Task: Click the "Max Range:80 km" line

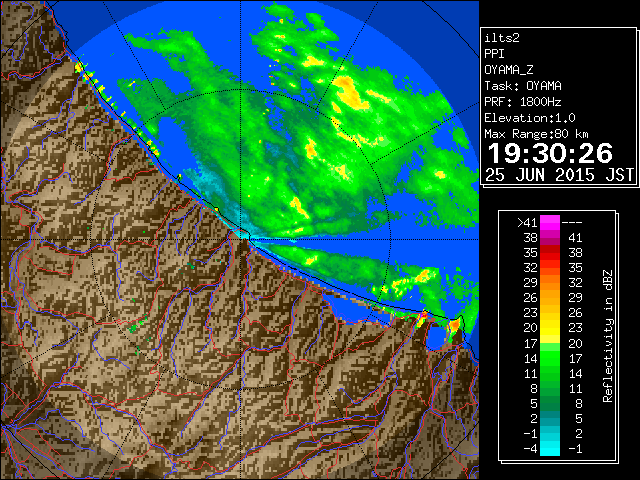Action: 536,134
